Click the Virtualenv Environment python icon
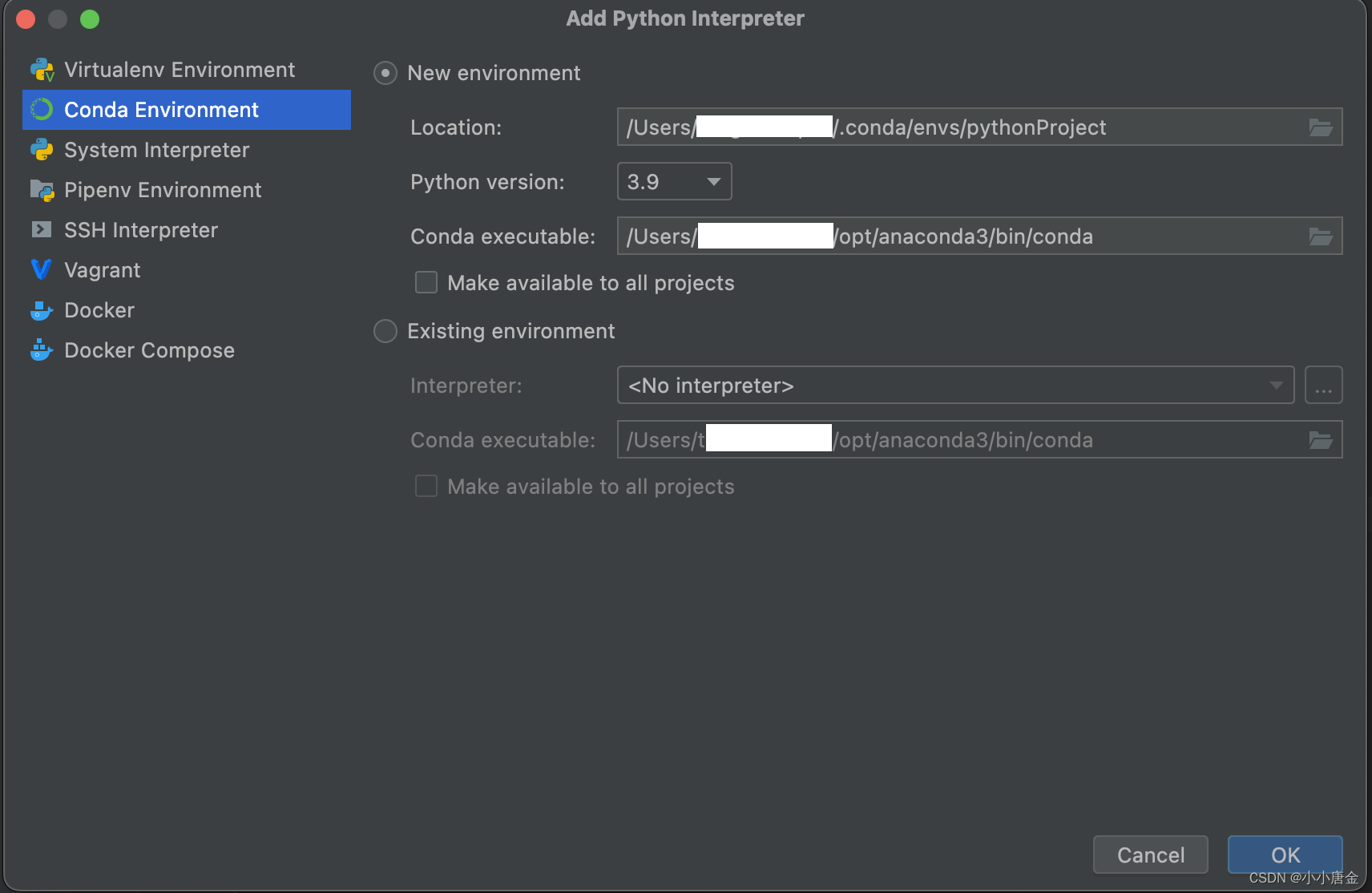The image size is (1372, 893). (x=42, y=70)
